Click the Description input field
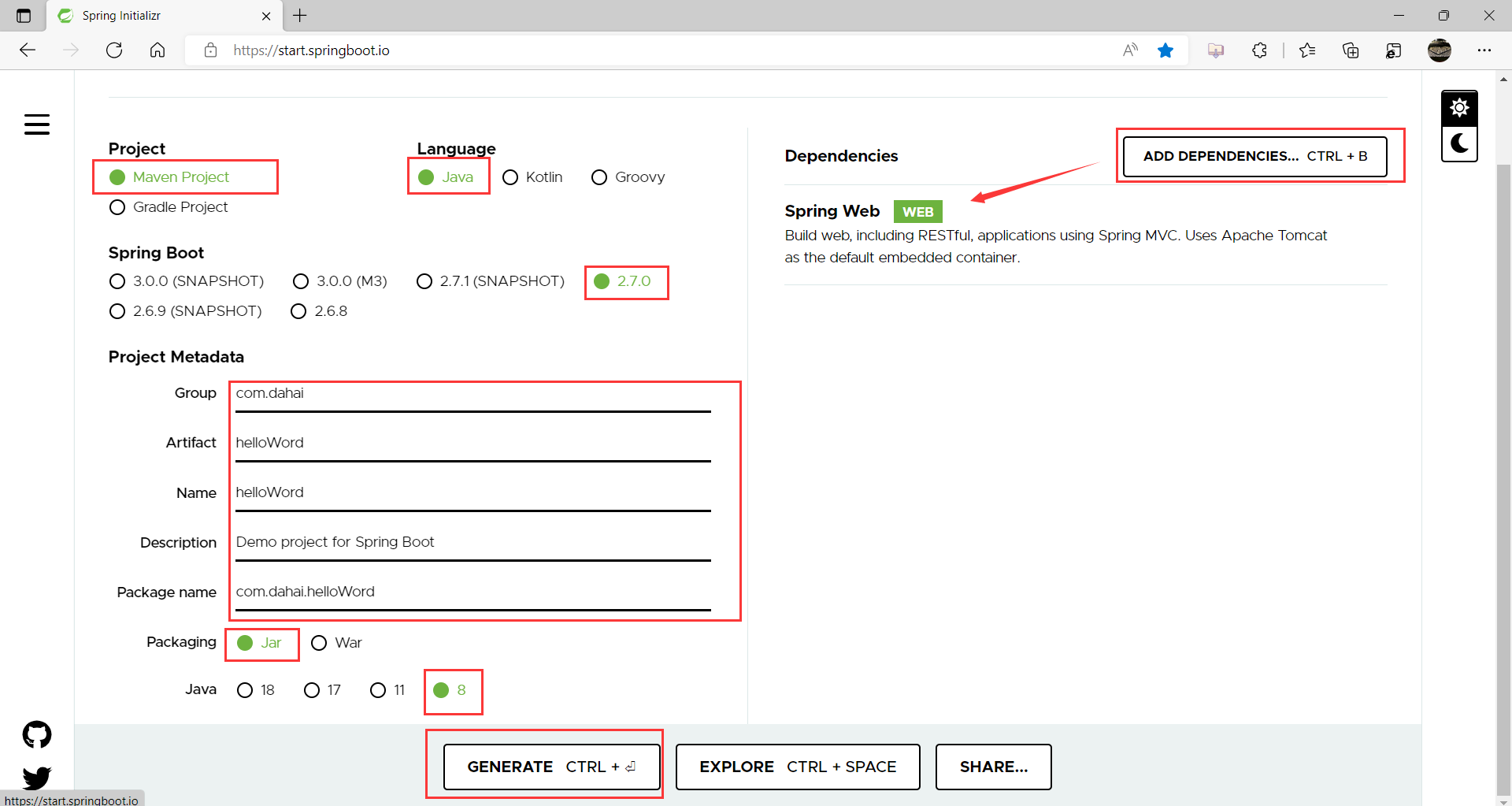 [x=472, y=544]
